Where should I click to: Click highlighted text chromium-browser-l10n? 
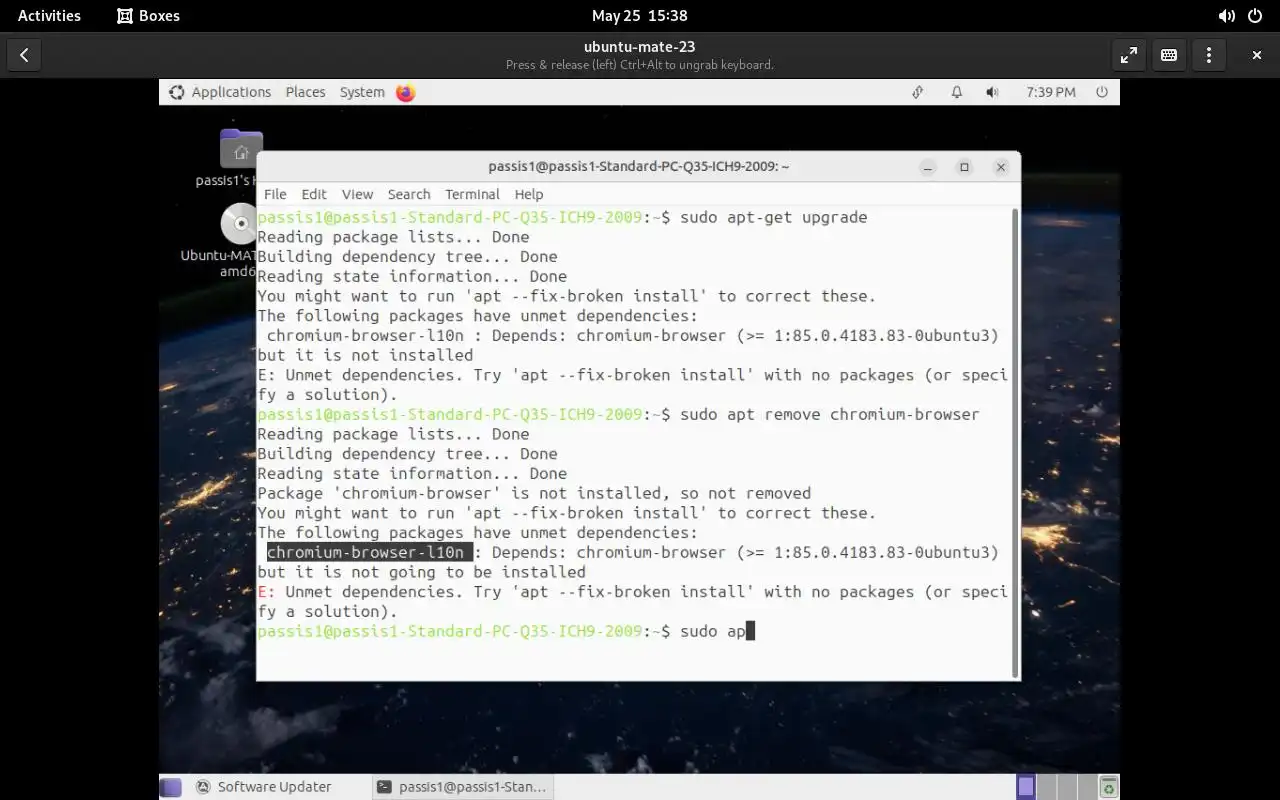tap(369, 552)
